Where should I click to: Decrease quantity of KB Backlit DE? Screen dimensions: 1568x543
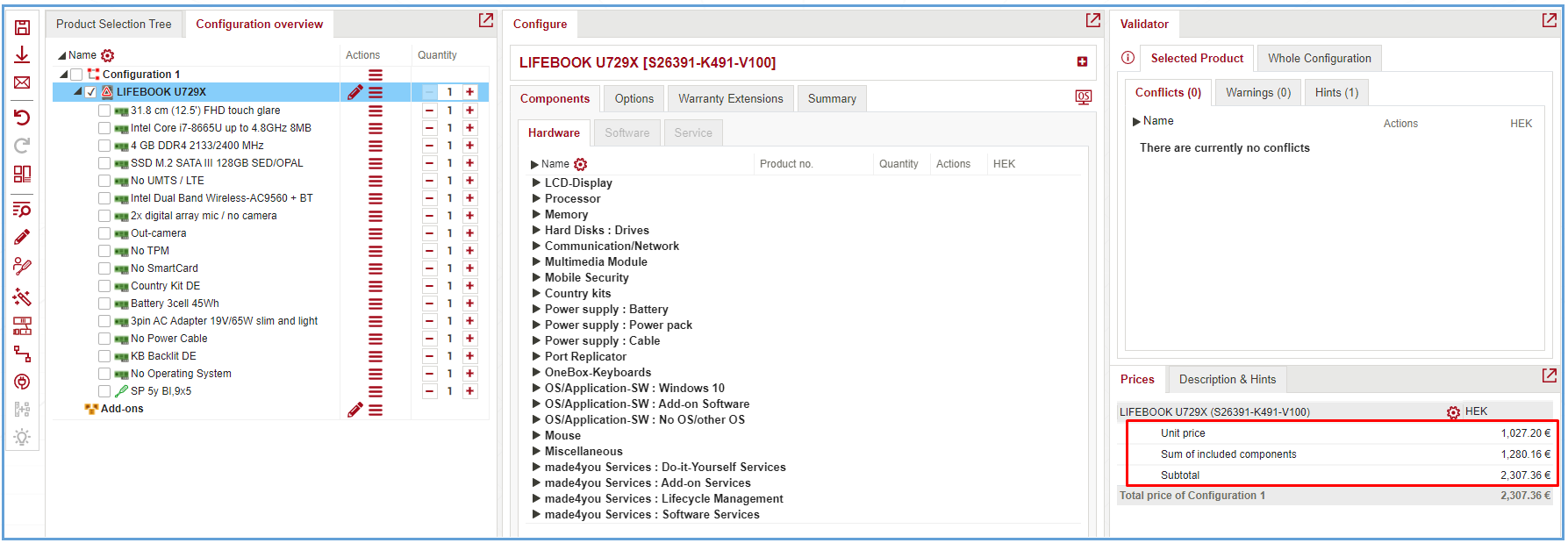click(430, 356)
